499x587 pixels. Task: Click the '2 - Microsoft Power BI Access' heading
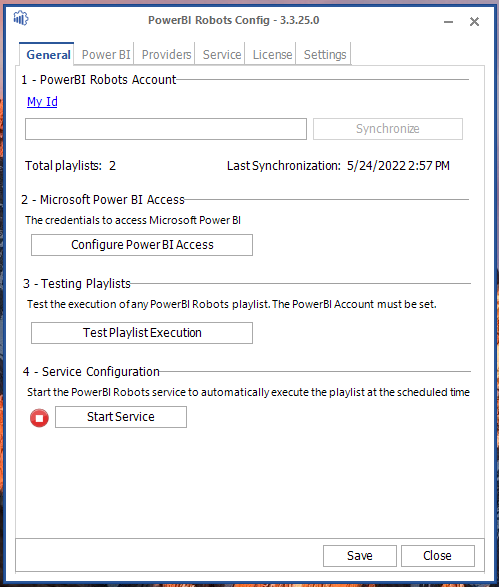pyautogui.click(x=103, y=200)
